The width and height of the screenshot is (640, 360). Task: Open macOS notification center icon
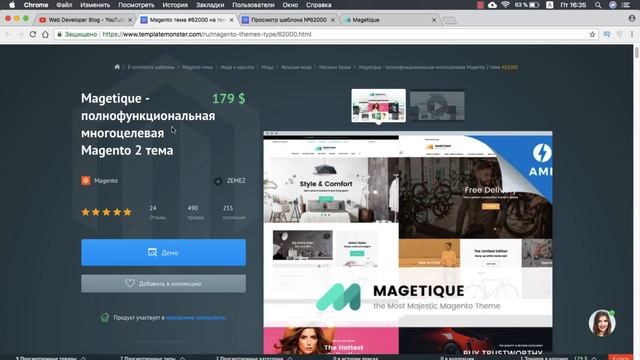point(626,5)
